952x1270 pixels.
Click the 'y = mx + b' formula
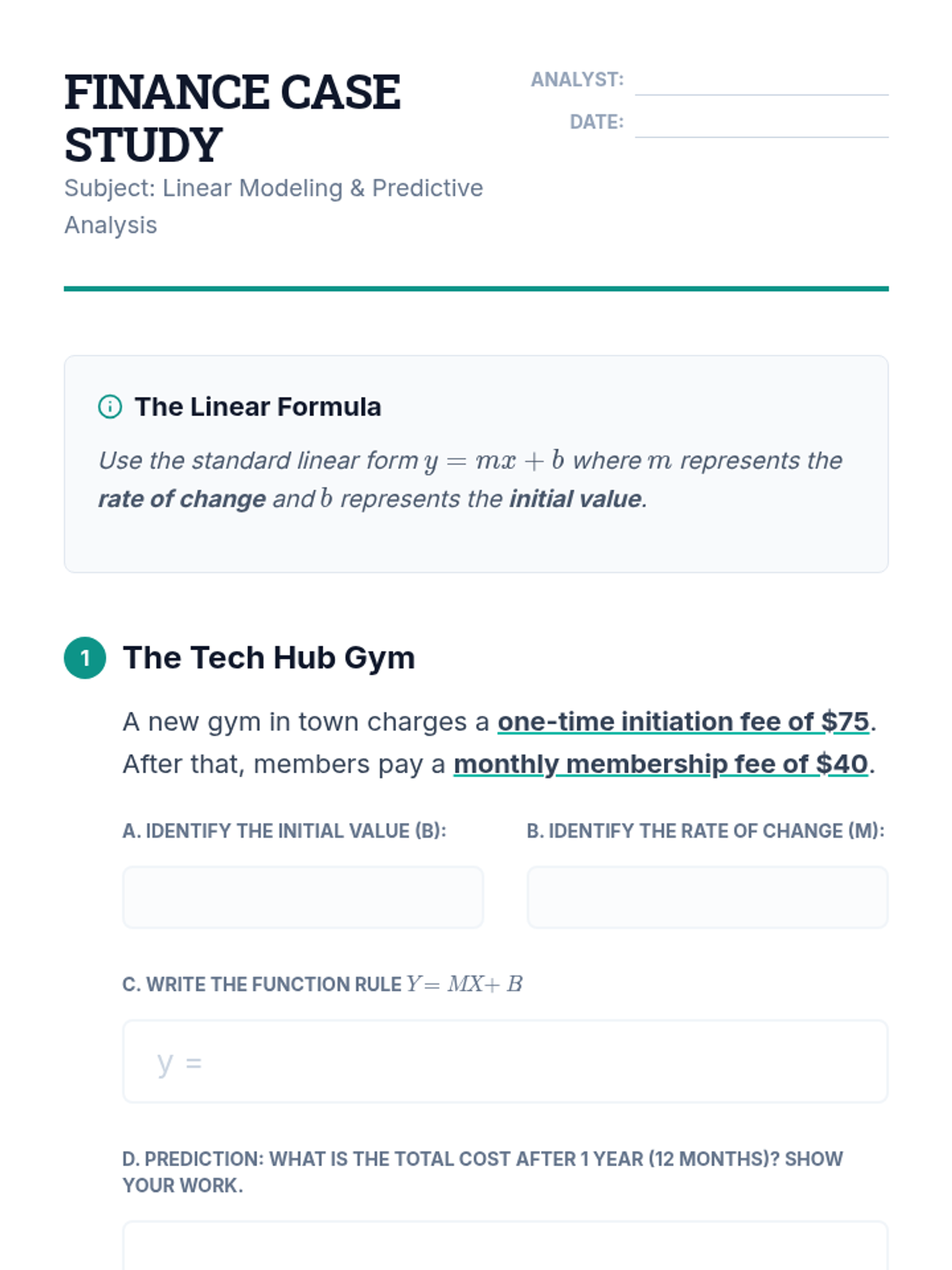click(493, 461)
